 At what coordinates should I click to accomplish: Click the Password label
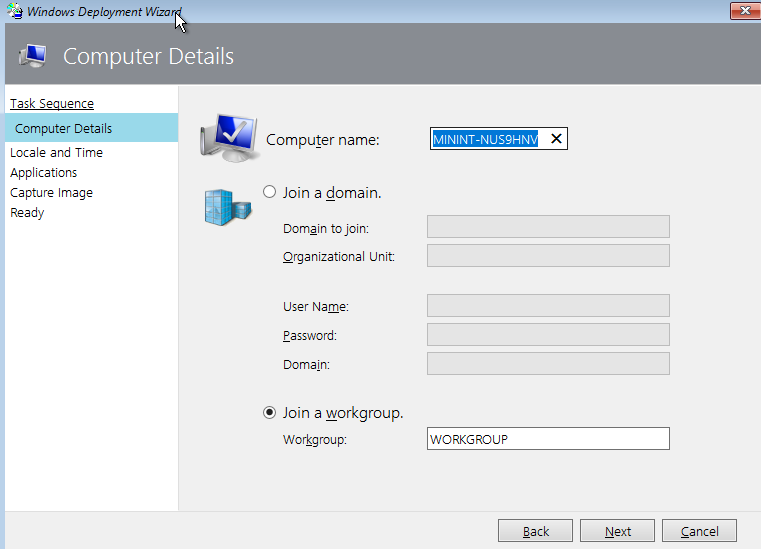(310, 336)
